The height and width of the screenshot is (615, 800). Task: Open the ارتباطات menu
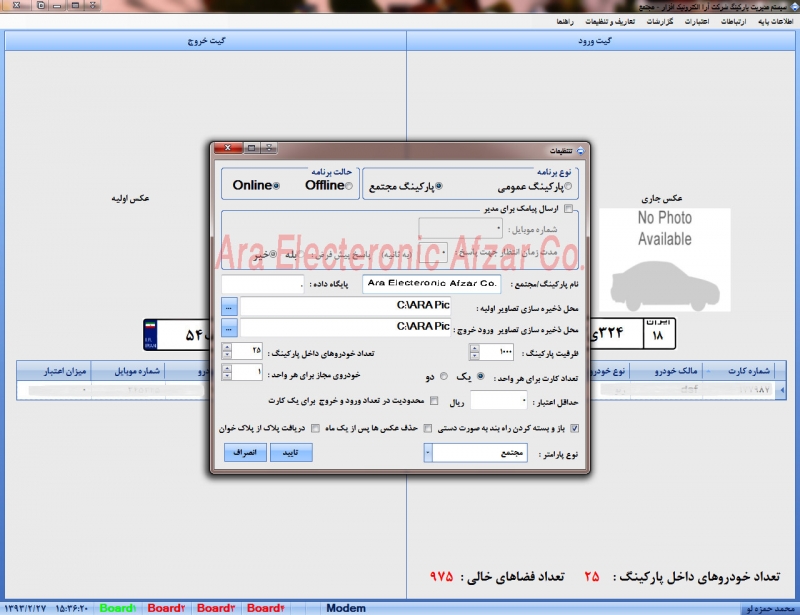(x=733, y=21)
